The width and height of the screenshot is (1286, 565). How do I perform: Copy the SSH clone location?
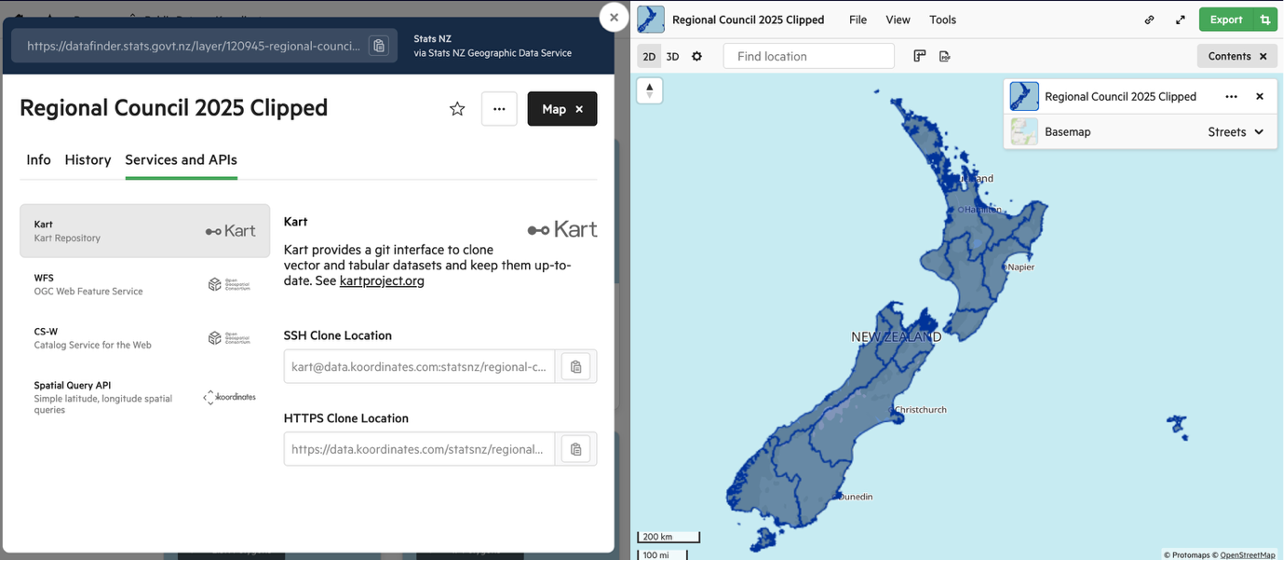pyautogui.click(x=576, y=367)
